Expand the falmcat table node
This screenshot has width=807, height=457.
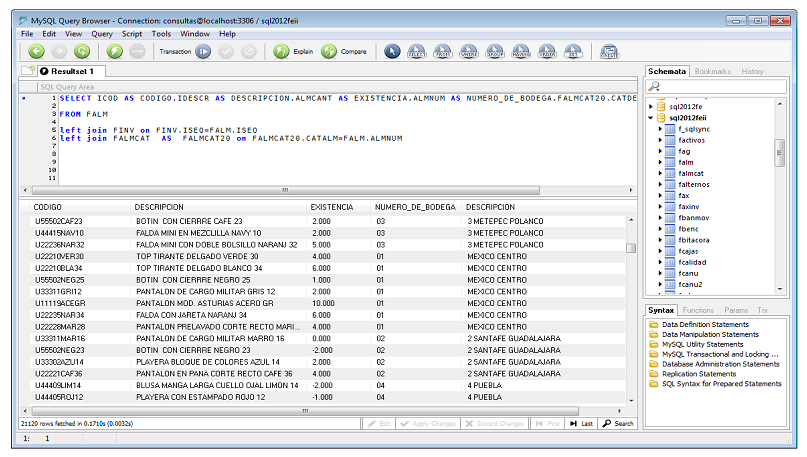click(660, 173)
